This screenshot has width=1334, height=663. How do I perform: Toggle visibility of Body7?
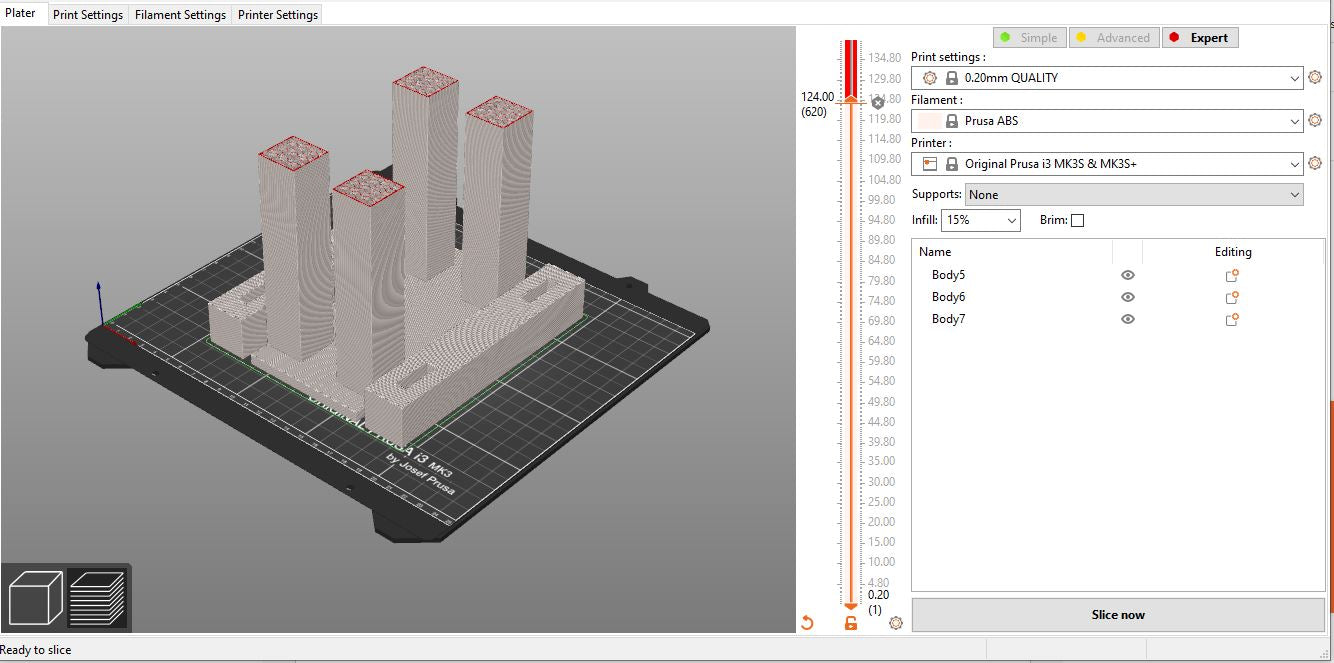[1128, 319]
